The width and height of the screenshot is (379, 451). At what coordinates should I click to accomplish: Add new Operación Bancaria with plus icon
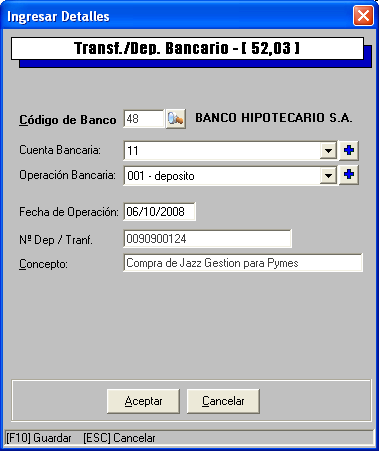tap(349, 175)
